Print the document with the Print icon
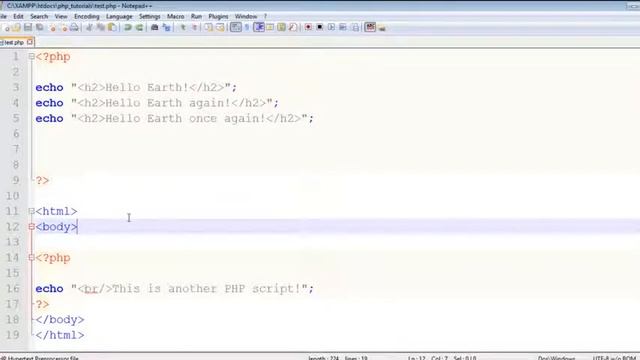 [x=74, y=28]
